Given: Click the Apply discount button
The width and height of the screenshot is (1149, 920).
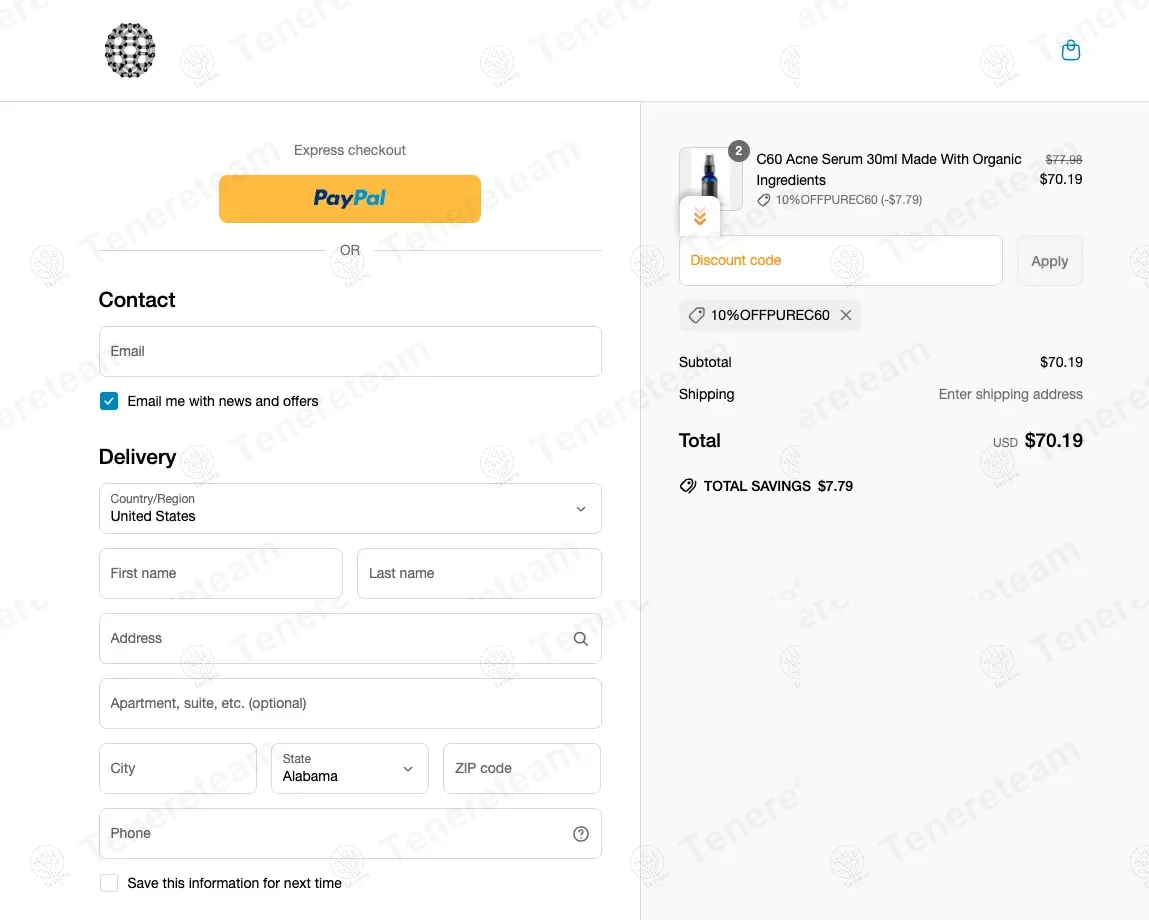Looking at the screenshot, I should [1049, 261].
